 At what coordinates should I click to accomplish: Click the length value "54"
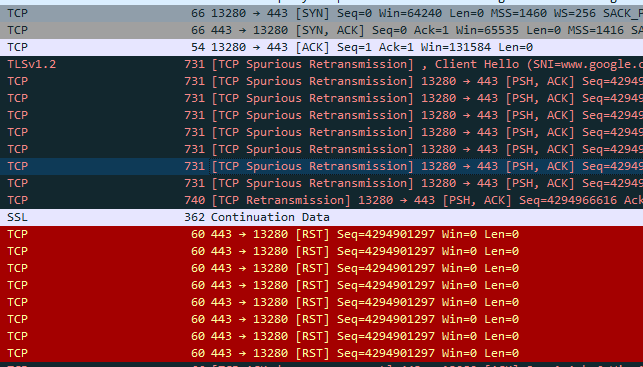point(198,47)
